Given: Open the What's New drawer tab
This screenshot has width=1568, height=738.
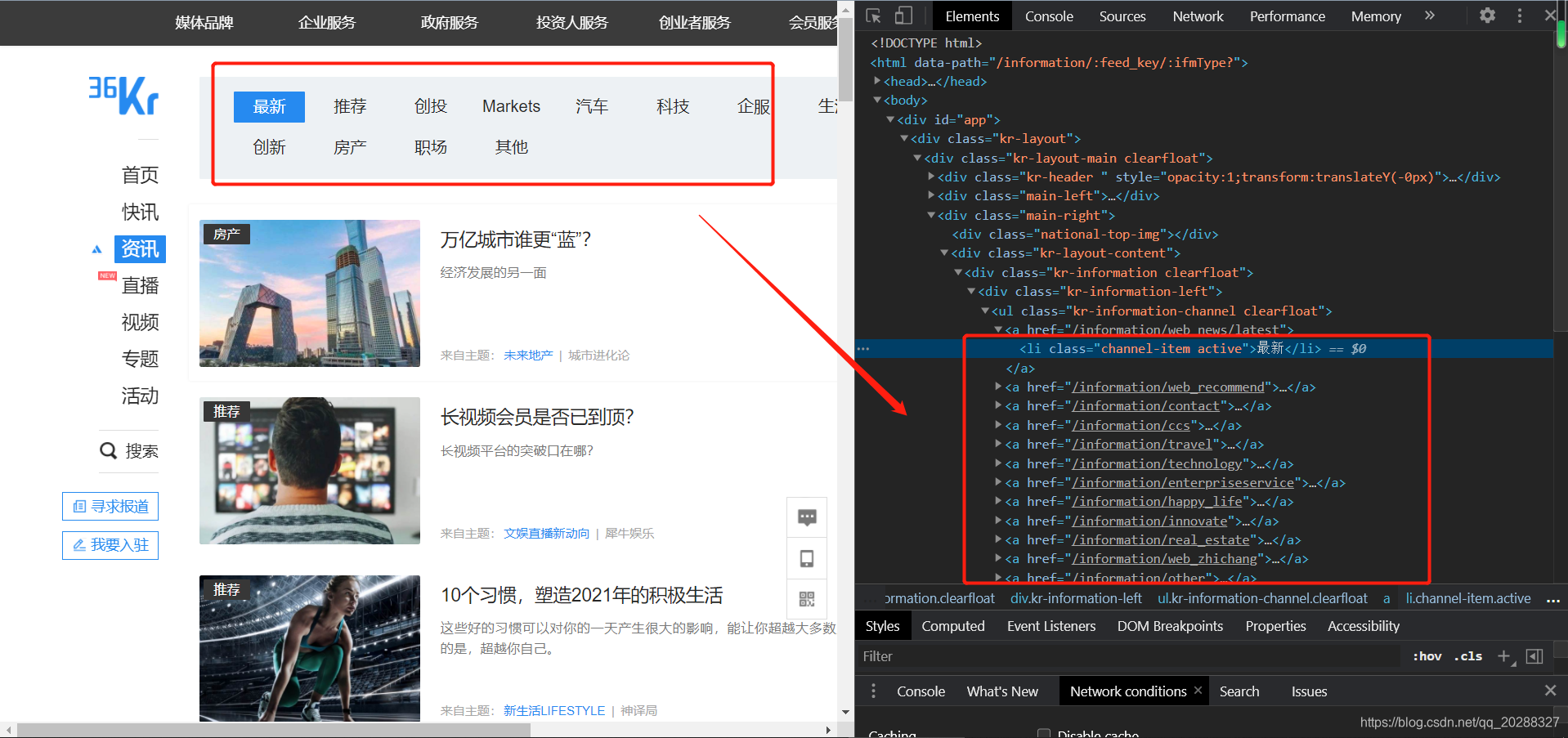Looking at the screenshot, I should [x=1002, y=691].
